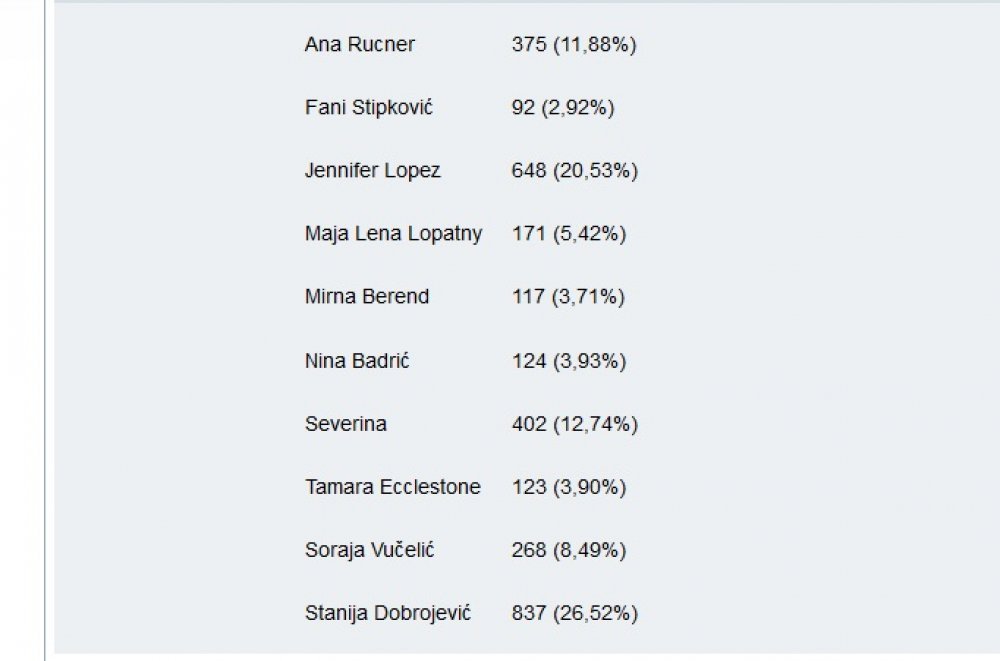
Task: Click the 375 (11,88%) vote result
Action: coord(574,45)
